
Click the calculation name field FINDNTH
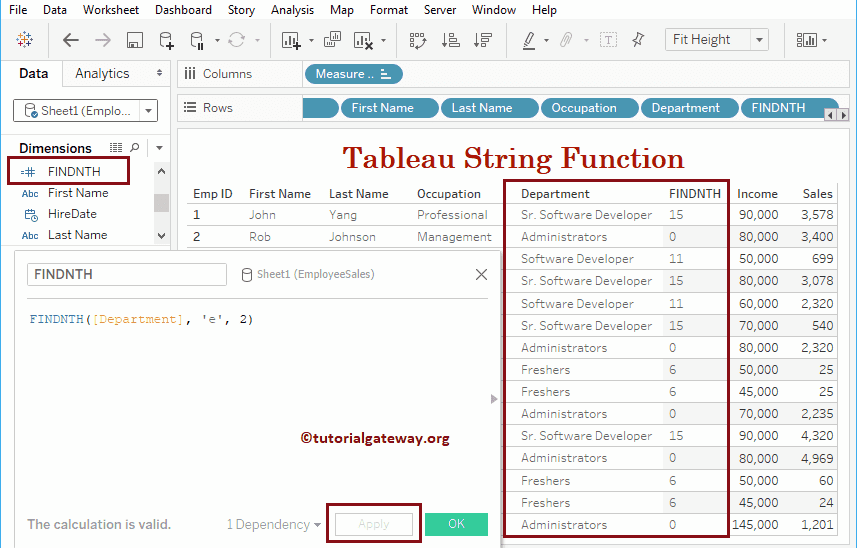click(127, 274)
